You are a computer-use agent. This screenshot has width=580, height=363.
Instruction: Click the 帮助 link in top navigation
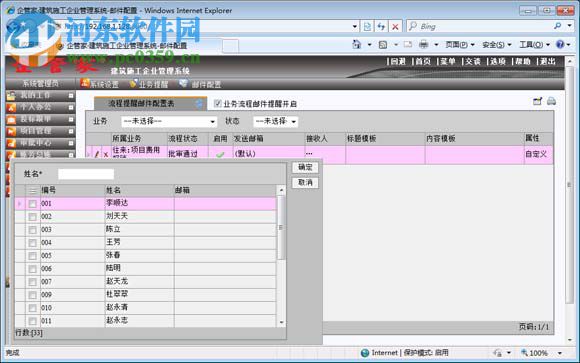[x=523, y=61]
